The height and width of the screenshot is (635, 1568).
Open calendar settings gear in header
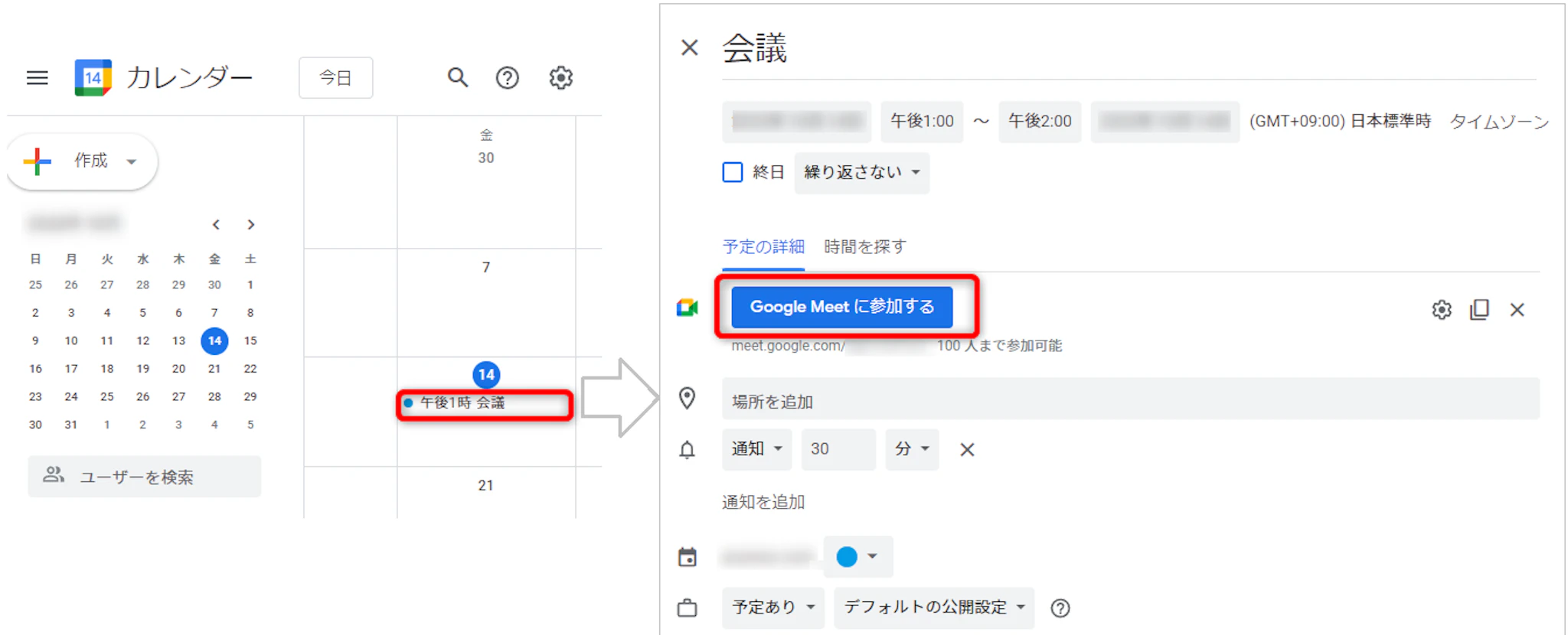point(560,78)
